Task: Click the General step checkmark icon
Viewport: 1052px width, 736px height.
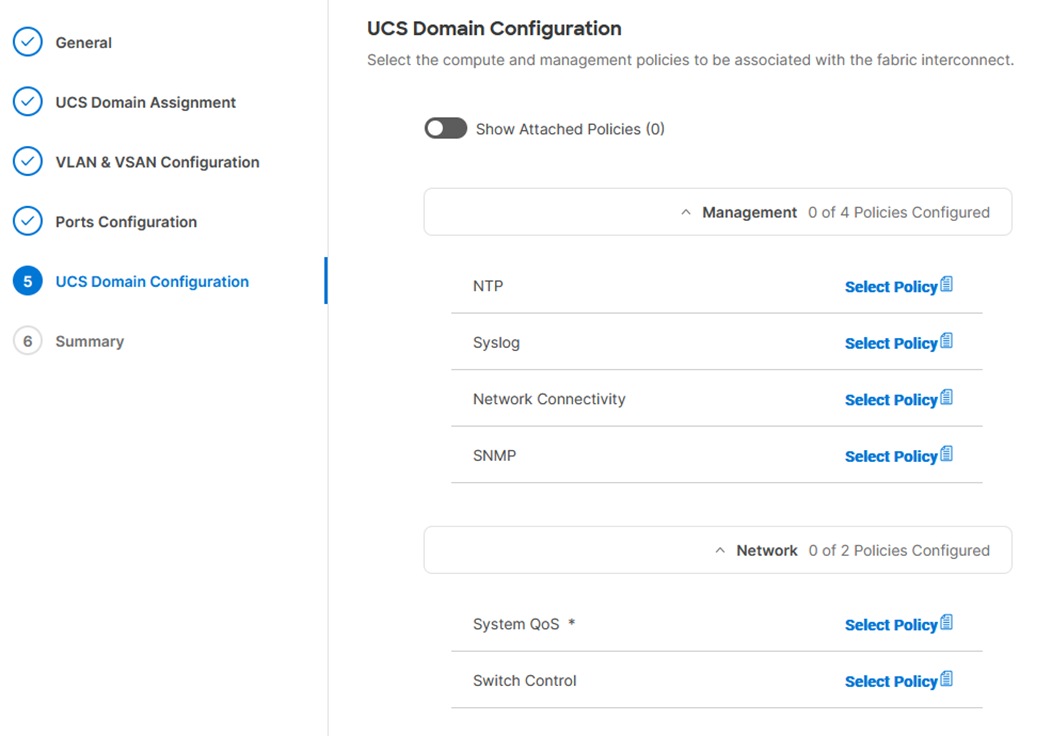Action: (x=28, y=42)
